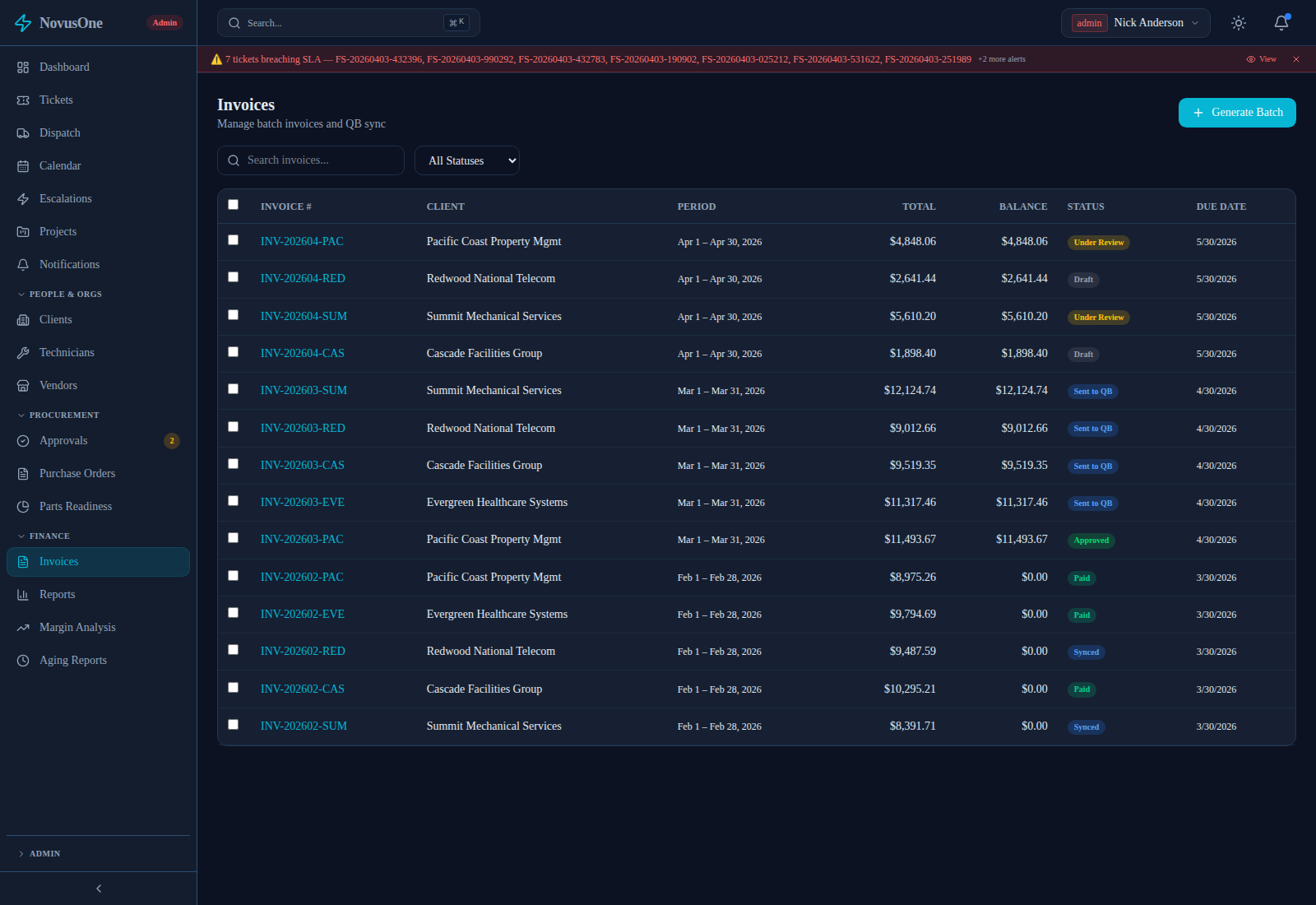Open the All Statuses filter dropdown
This screenshot has width=1316, height=905.
467,160
